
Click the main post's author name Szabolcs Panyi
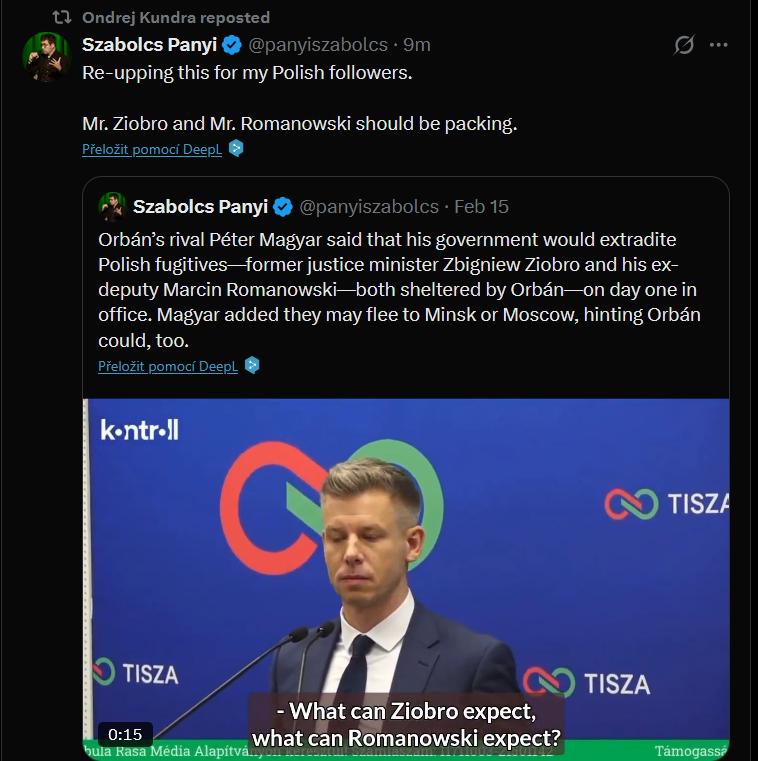(x=149, y=45)
